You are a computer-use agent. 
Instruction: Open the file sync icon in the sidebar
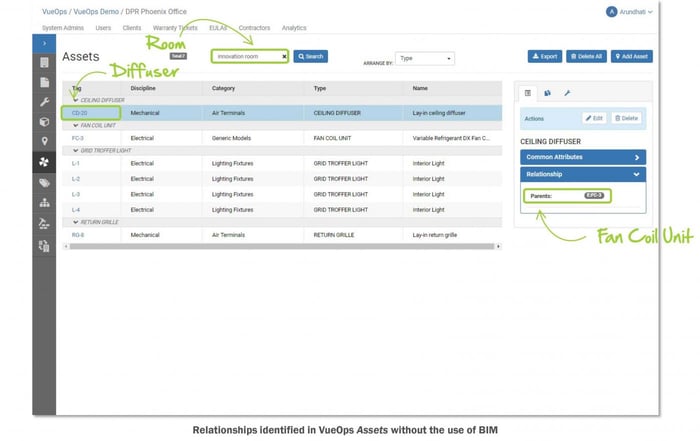[44, 245]
